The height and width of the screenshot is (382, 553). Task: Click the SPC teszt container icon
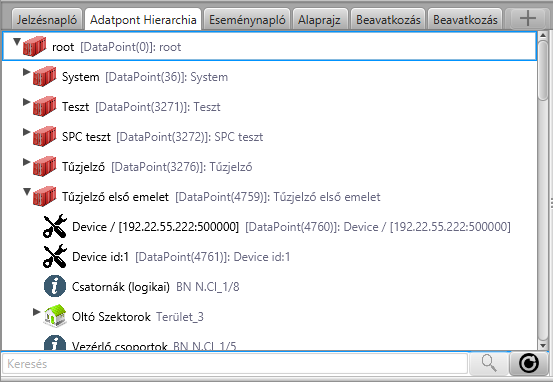click(x=44, y=136)
